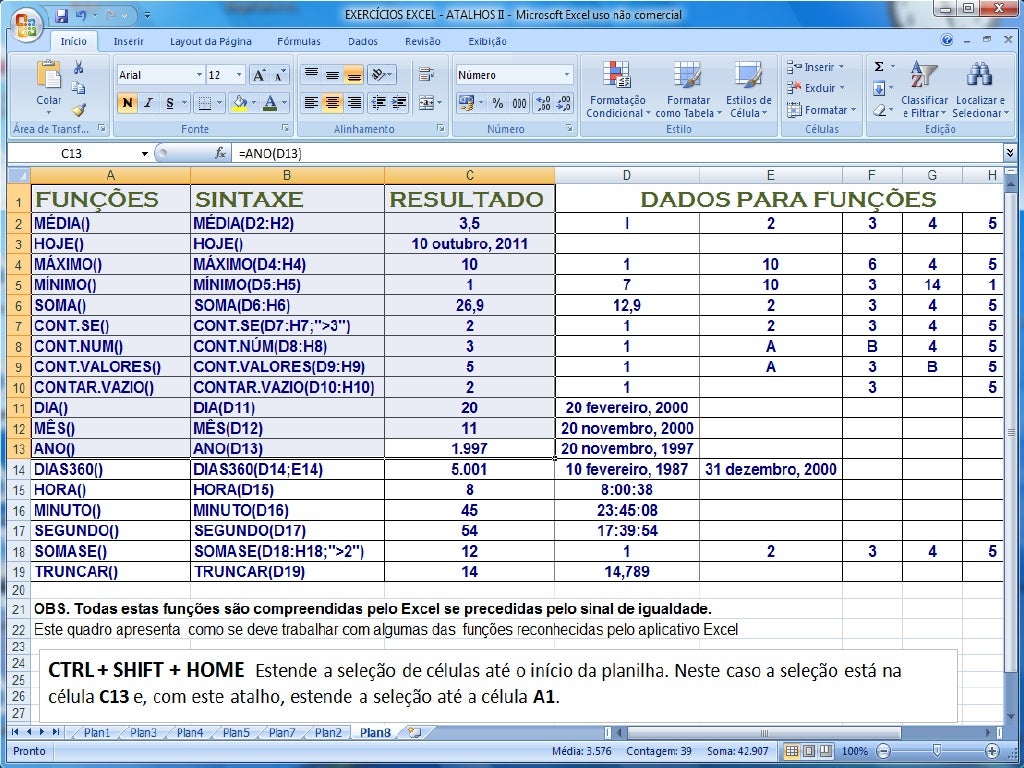Open Formatar cells menu
Image resolution: width=1024 pixels, height=768 pixels.
click(820, 110)
